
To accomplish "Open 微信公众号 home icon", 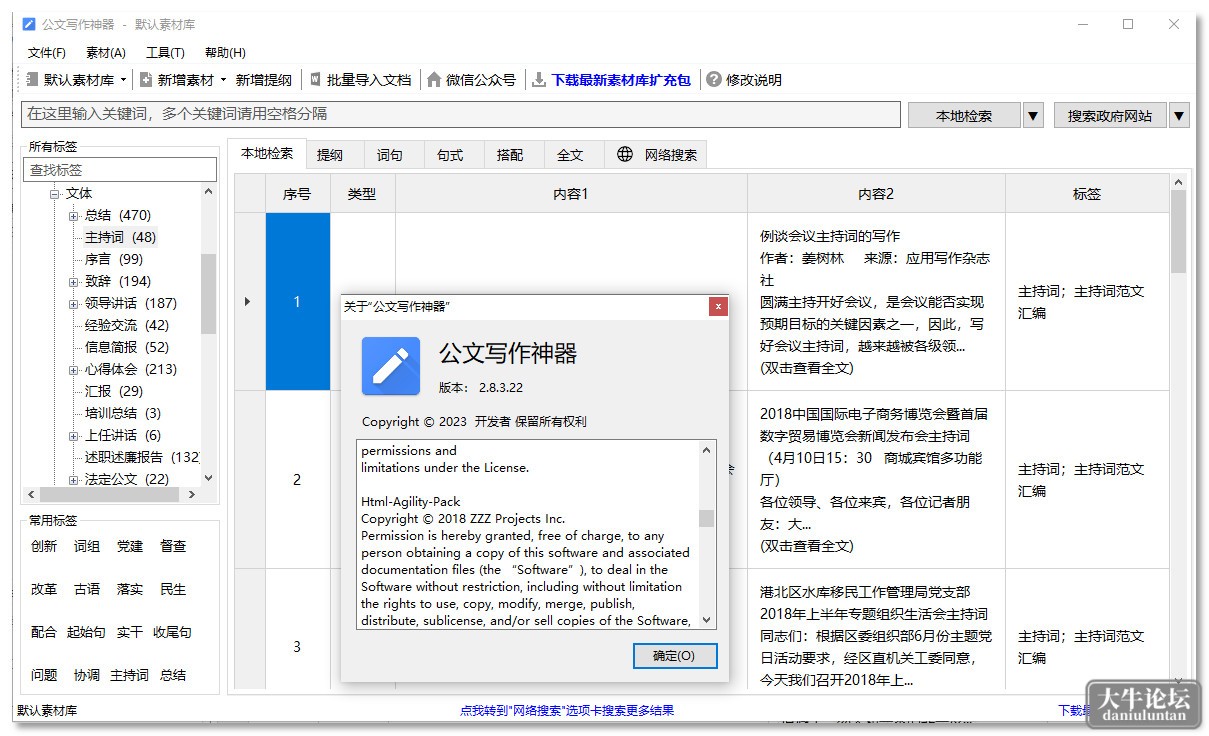I will point(434,80).
